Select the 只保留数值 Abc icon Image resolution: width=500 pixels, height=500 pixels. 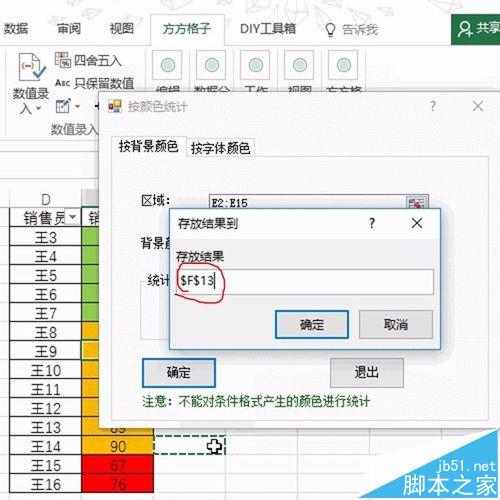pyautogui.click(x=62, y=83)
